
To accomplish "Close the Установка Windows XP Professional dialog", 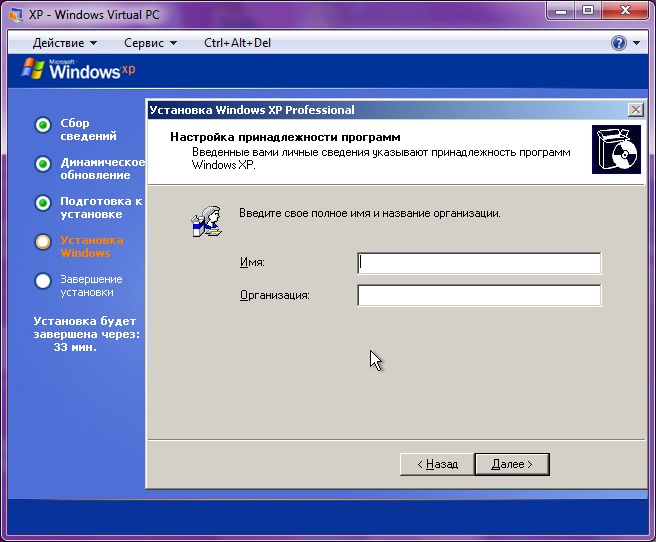I will pos(636,110).
